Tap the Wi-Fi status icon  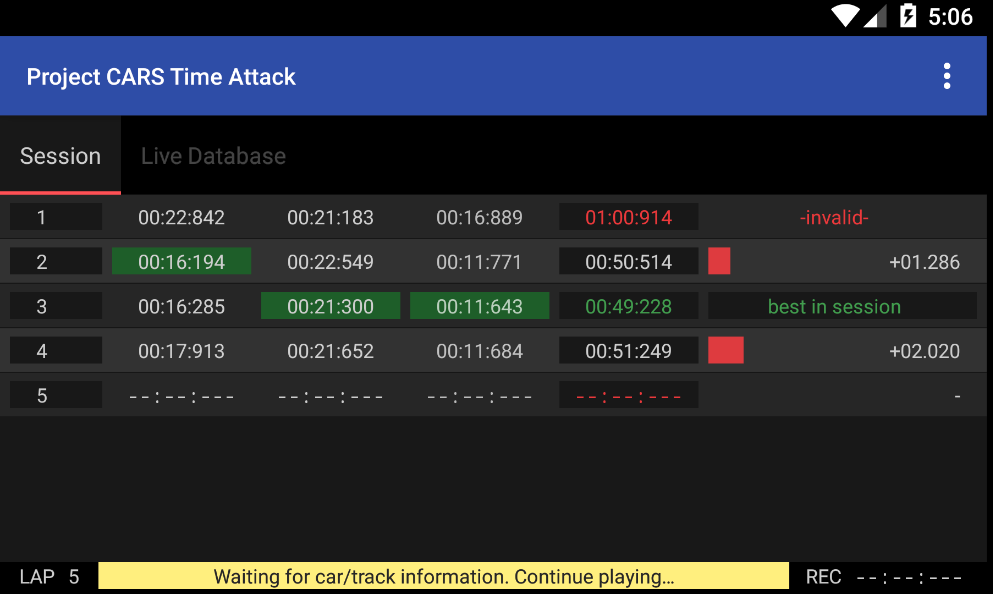click(x=844, y=16)
